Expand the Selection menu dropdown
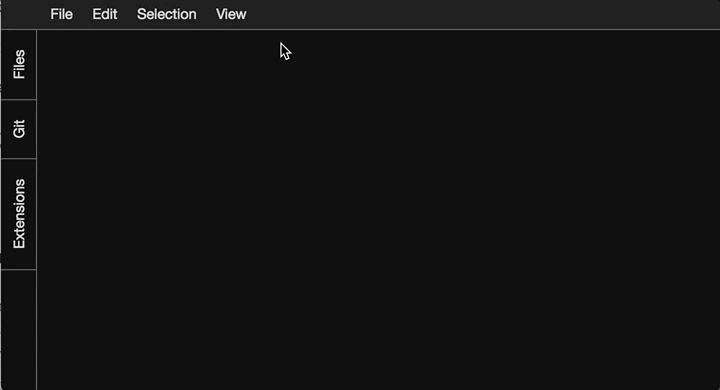Image resolution: width=720 pixels, height=390 pixels. 167,14
